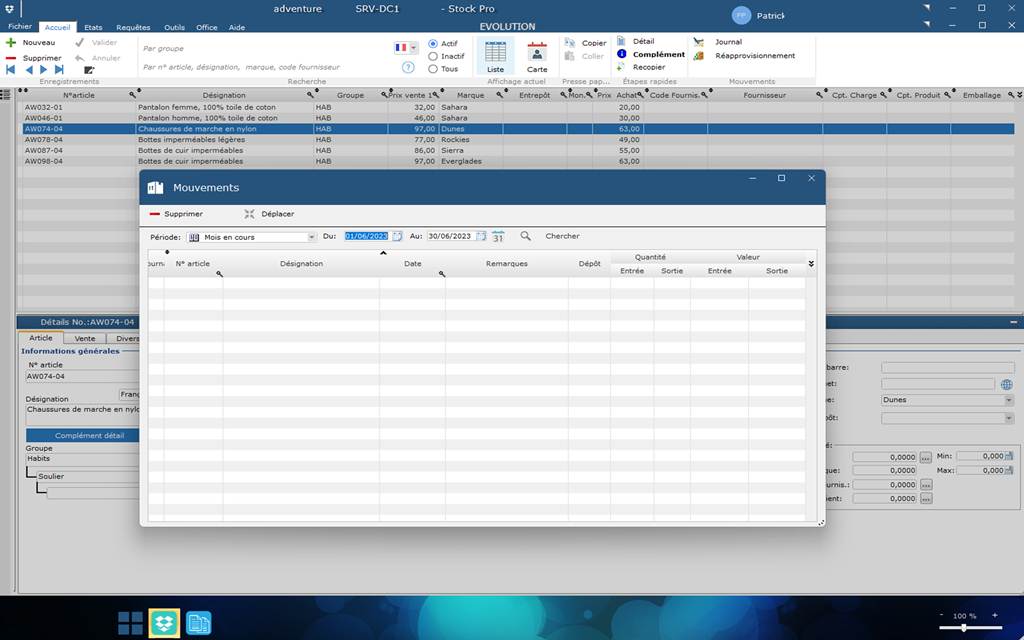Open the Windows start tiles icon

coord(131,623)
